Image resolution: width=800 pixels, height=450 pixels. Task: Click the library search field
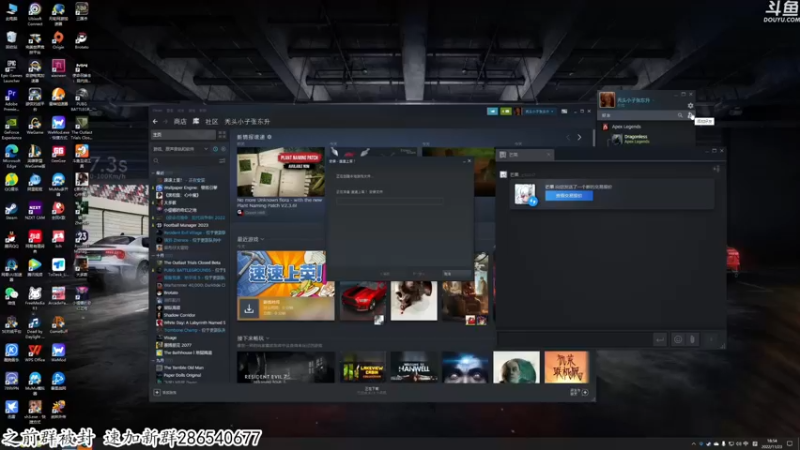pos(185,161)
